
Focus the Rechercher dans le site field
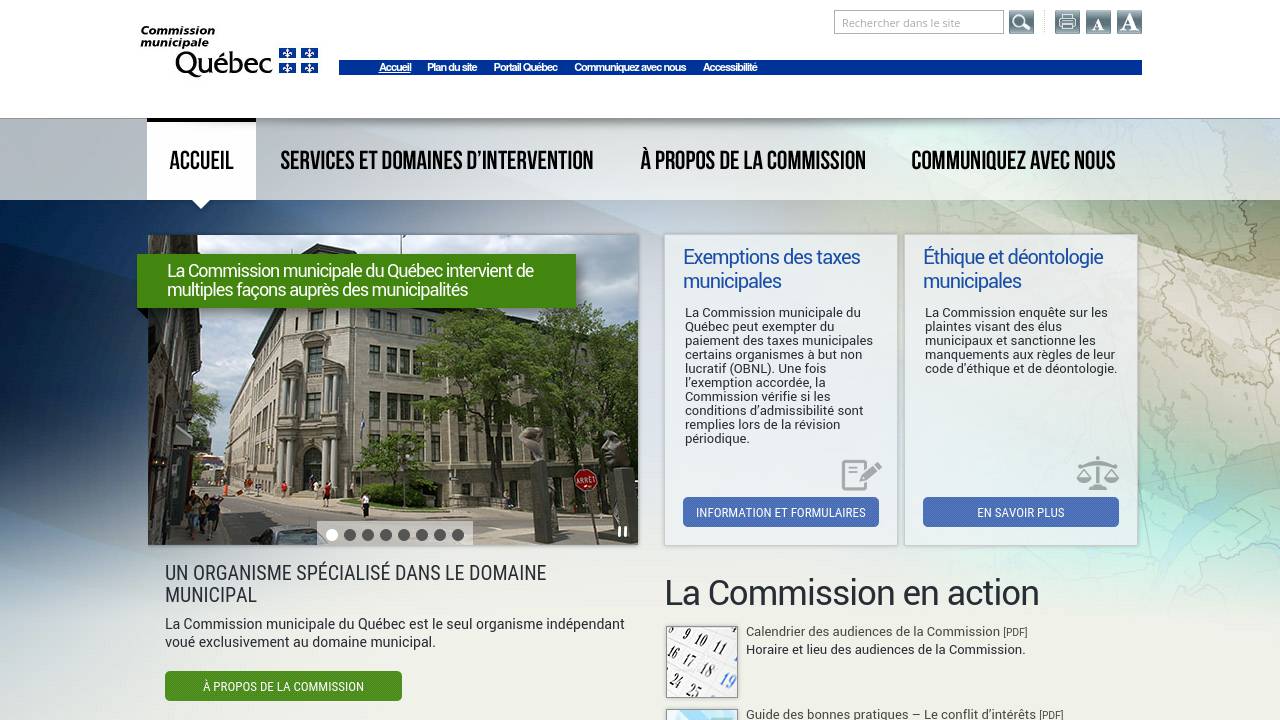919,22
